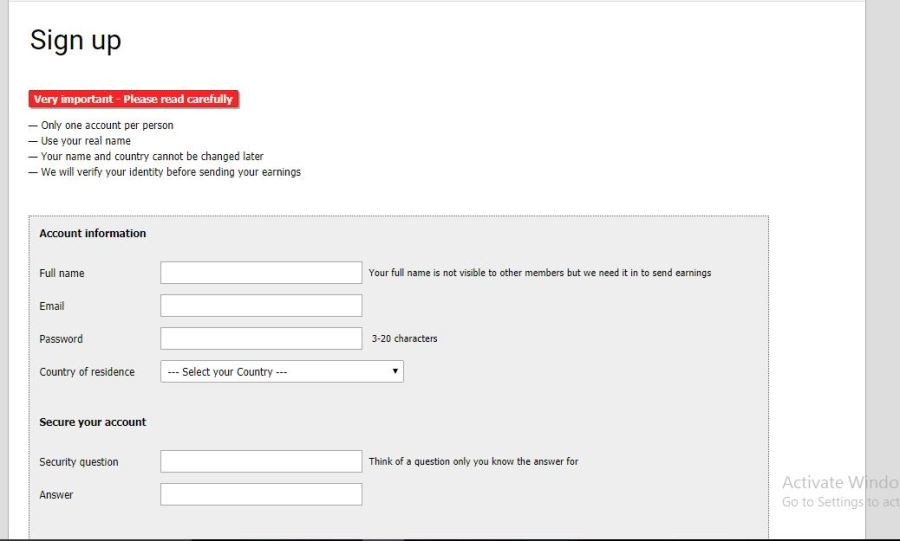The height and width of the screenshot is (541, 900).
Task: Click the "Answer" field label
Action: point(56,495)
